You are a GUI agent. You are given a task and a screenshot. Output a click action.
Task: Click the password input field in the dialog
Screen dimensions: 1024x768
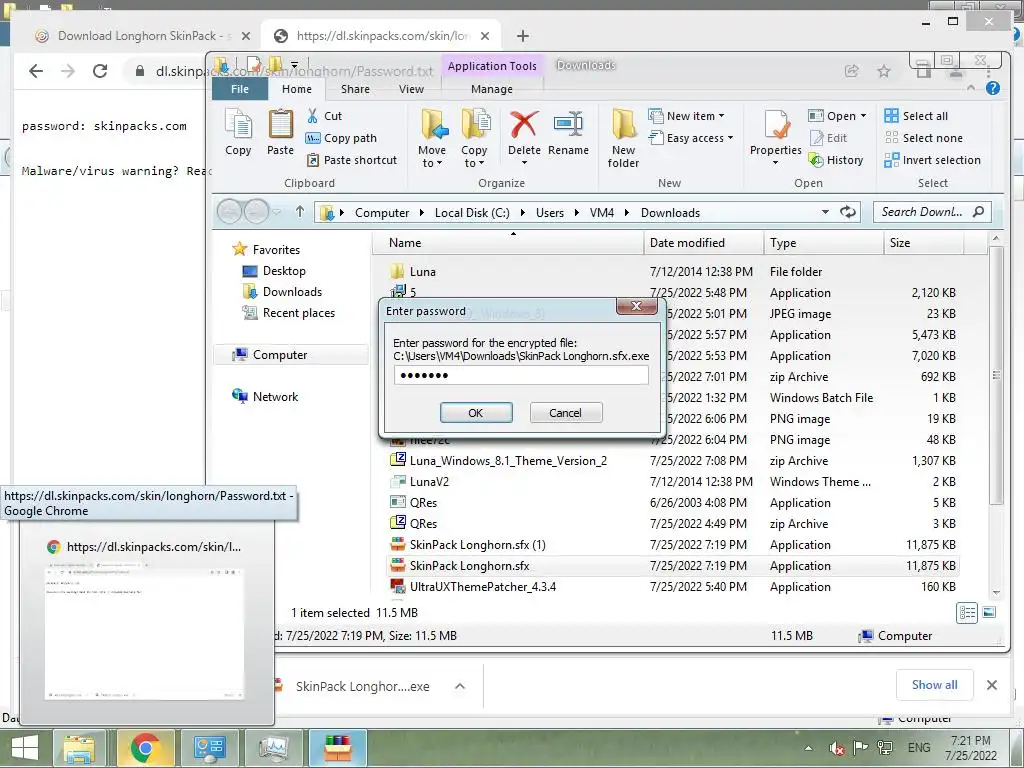[521, 375]
